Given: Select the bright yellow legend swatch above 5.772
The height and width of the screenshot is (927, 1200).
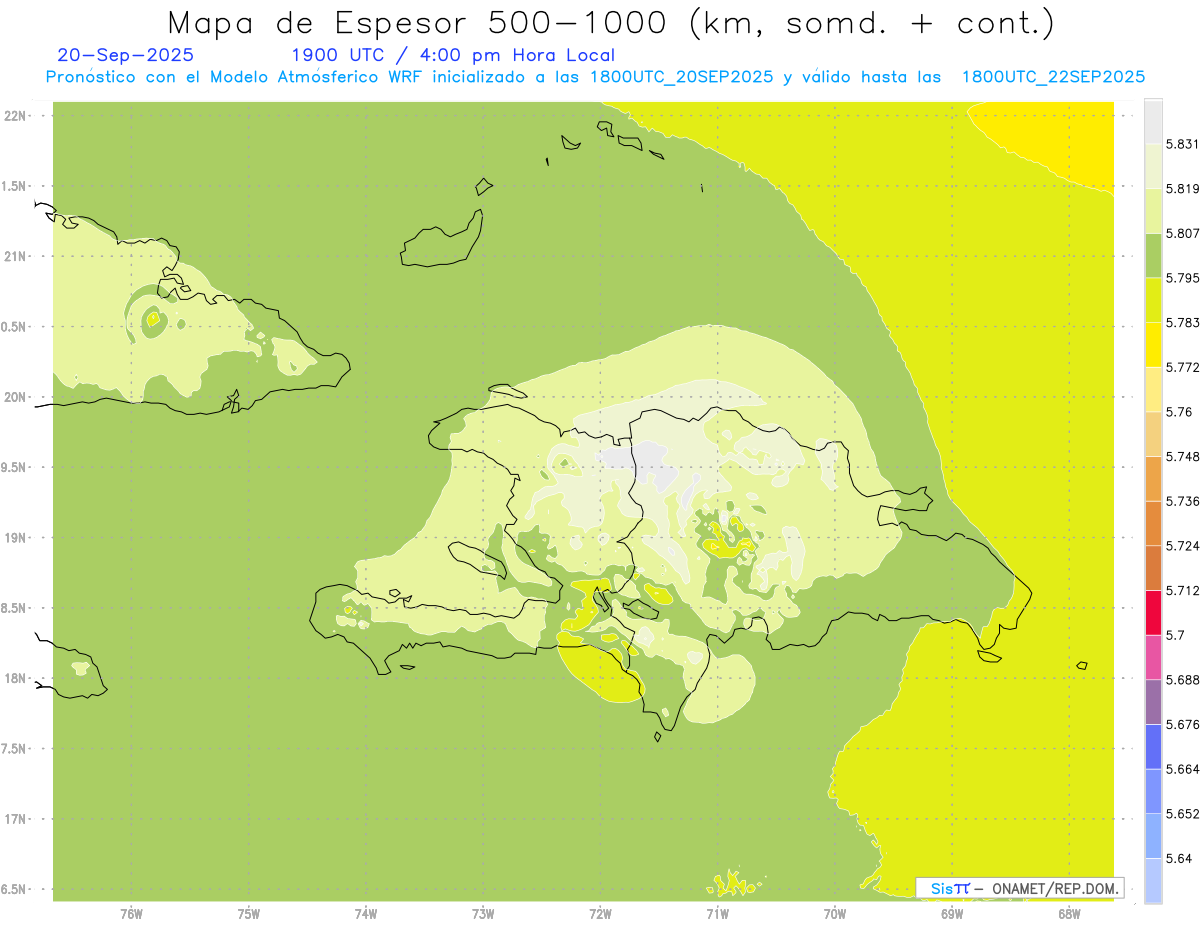Looking at the screenshot, I should [1153, 345].
